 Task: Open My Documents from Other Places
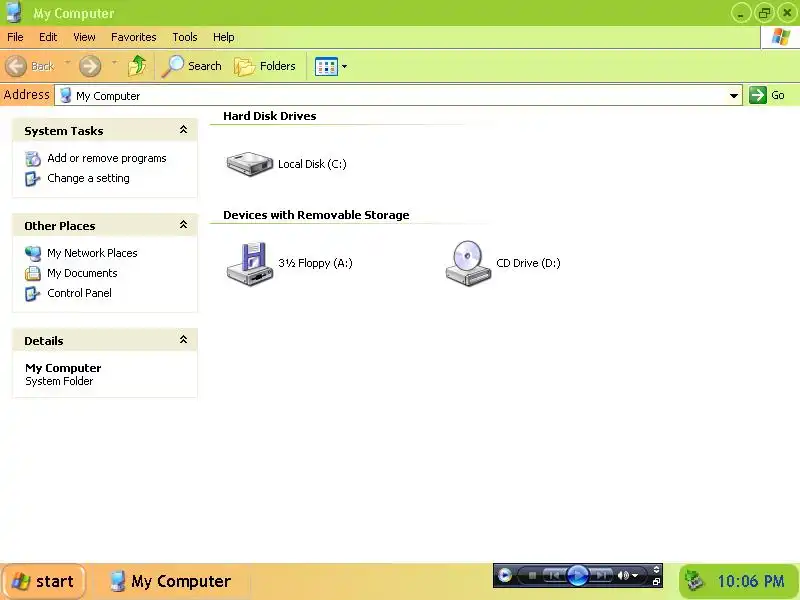click(82, 273)
